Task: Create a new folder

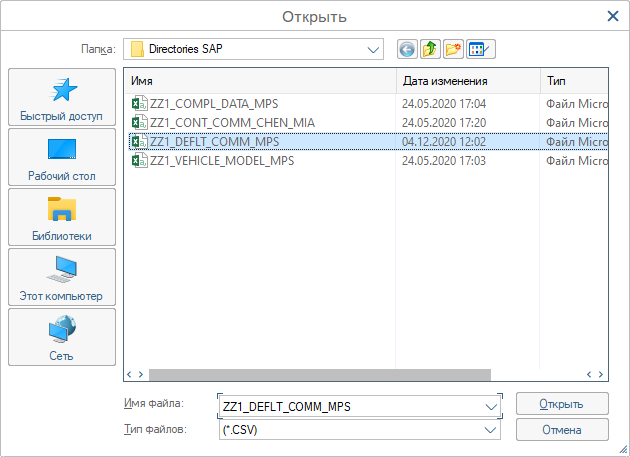Action: 453,49
